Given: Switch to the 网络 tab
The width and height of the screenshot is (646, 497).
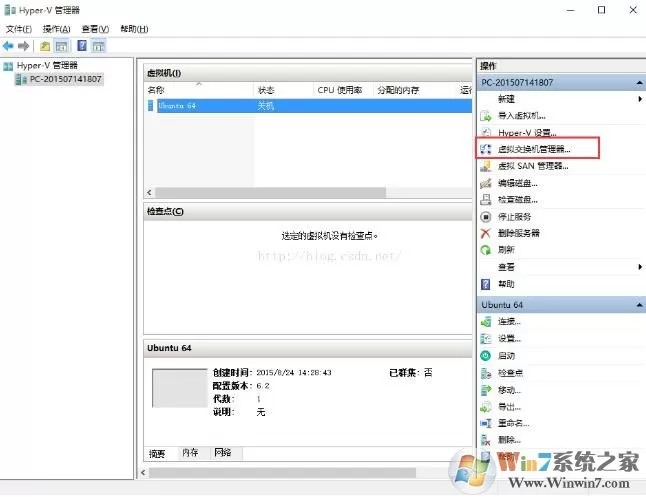Looking at the screenshot, I should [x=223, y=452].
